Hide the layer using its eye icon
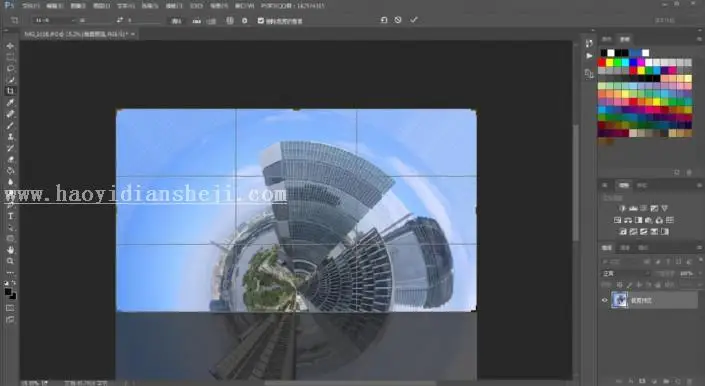This screenshot has height=386, width=705. coord(604,300)
